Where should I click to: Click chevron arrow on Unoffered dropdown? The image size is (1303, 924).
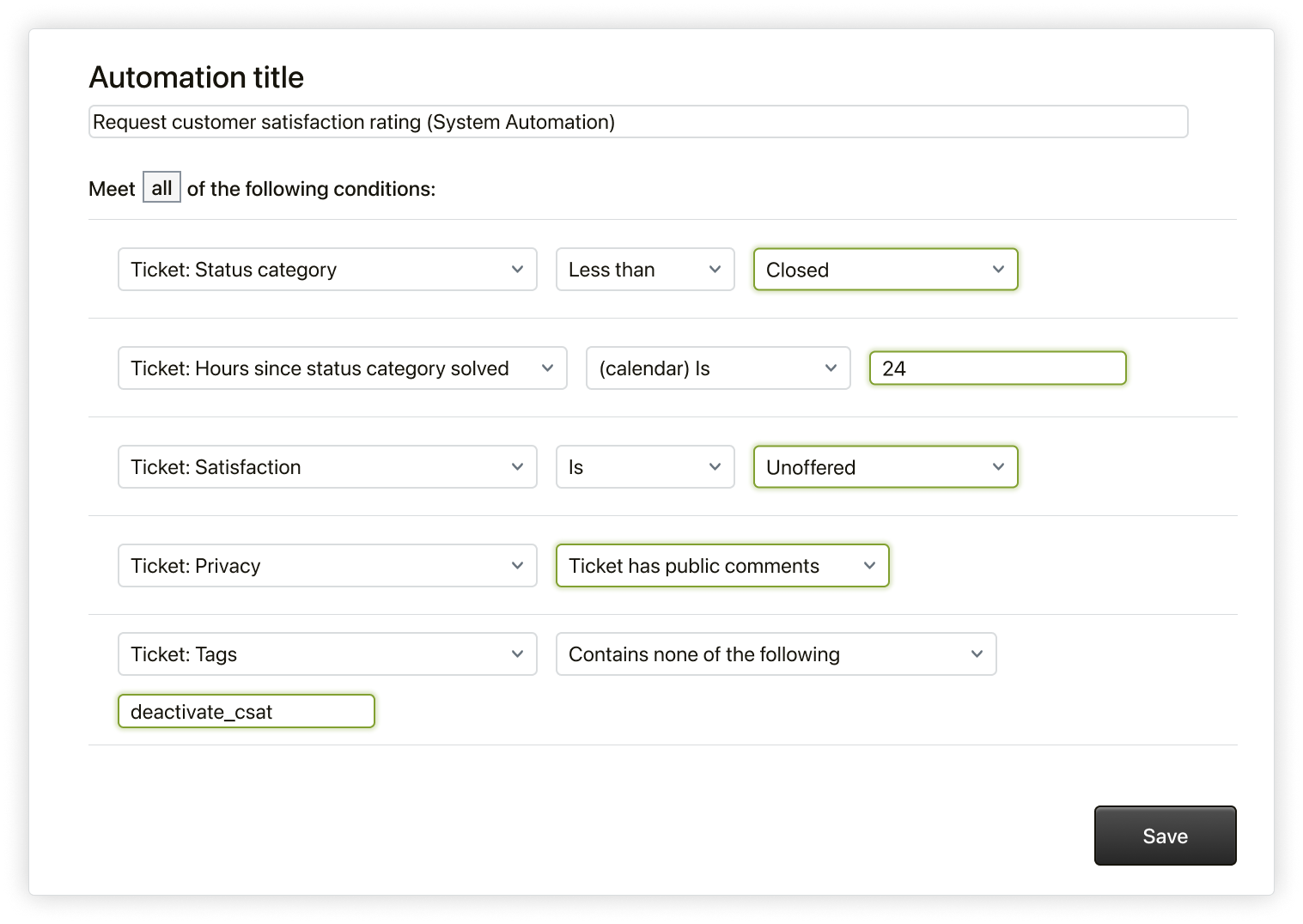click(x=998, y=467)
